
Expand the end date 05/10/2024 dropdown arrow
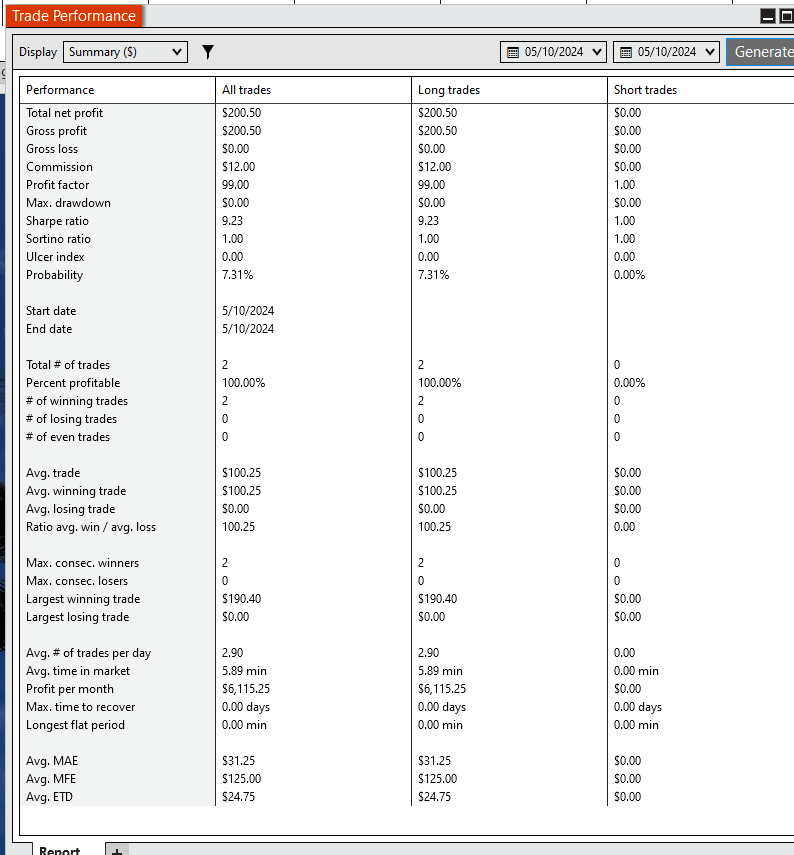(x=710, y=52)
